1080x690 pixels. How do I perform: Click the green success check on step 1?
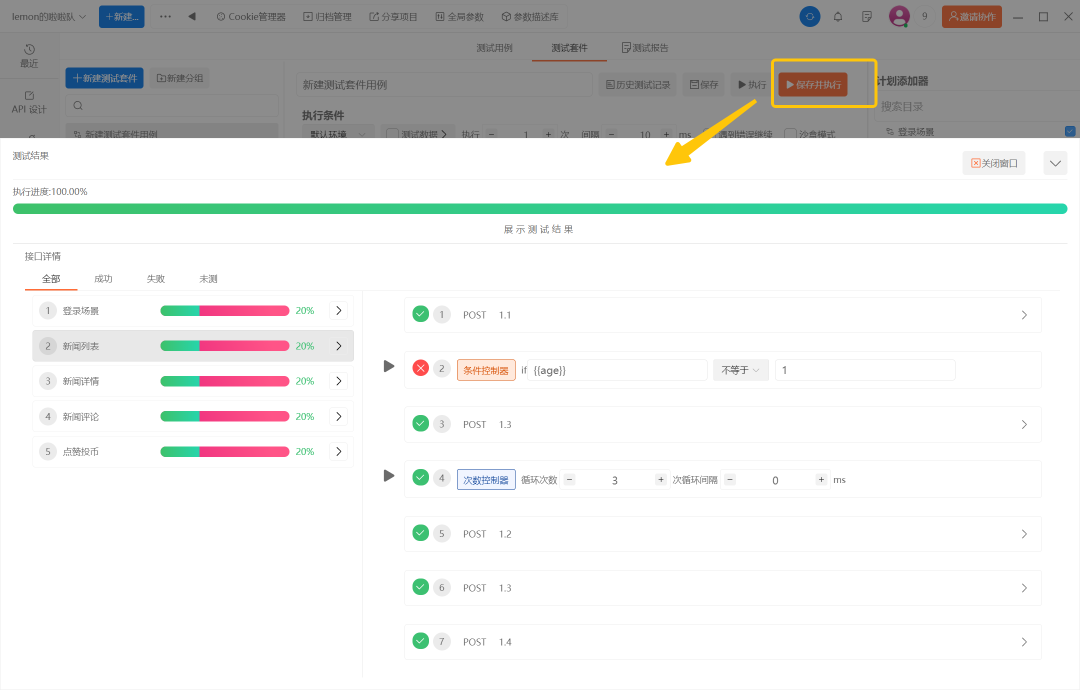point(420,314)
